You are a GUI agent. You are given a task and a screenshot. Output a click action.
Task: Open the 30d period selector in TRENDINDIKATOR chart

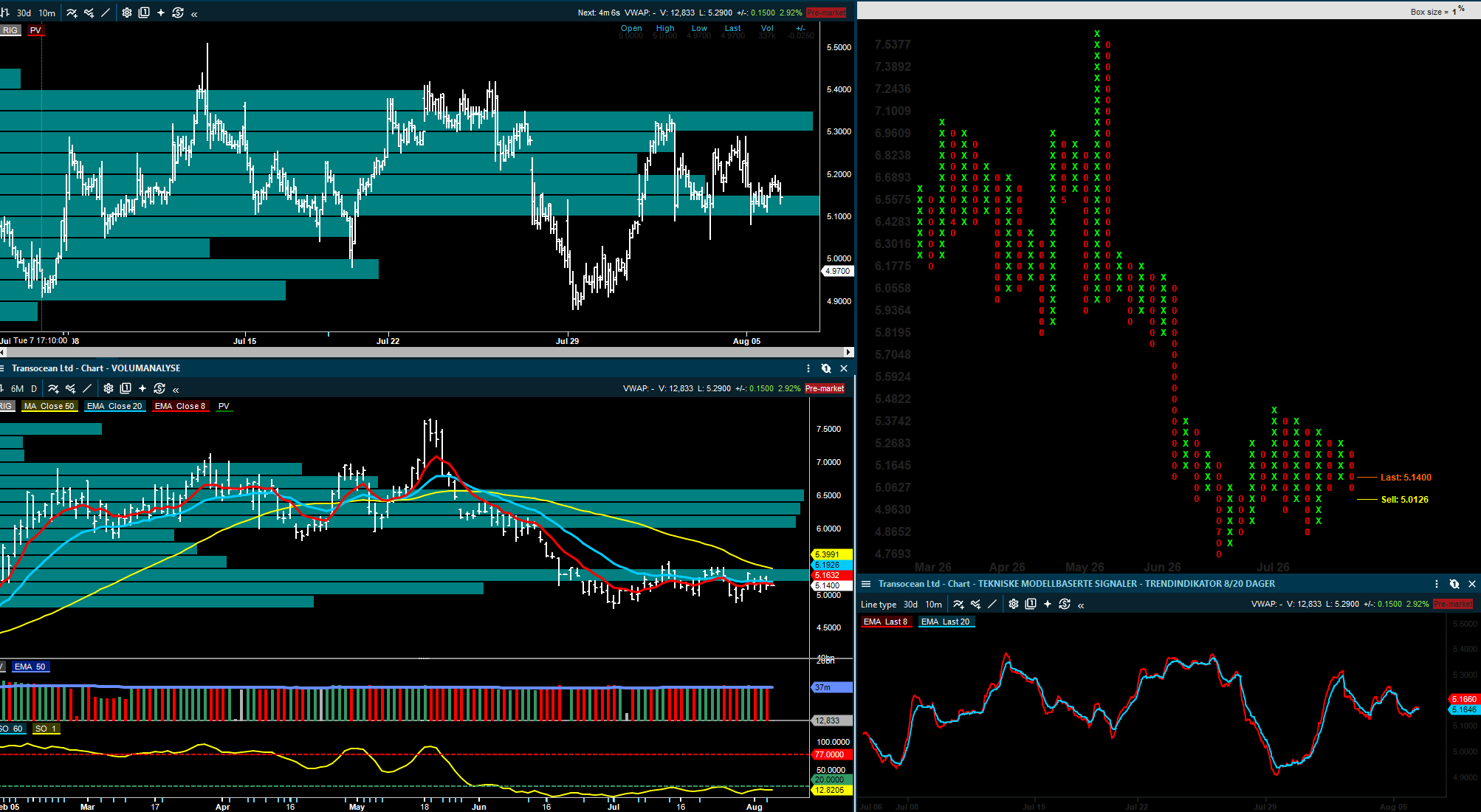(x=910, y=605)
